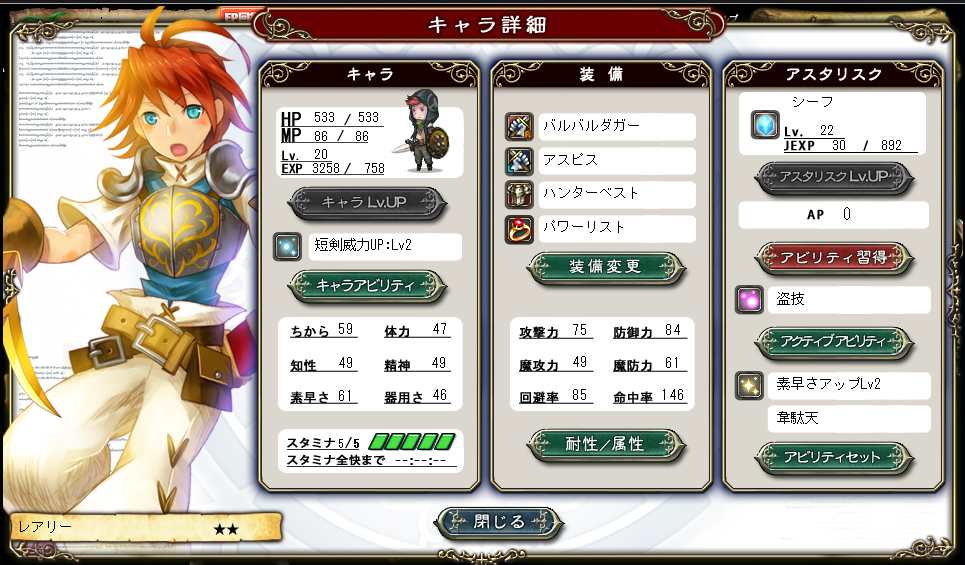Click the アスタリスク Lv.UP button
The width and height of the screenshot is (965, 565).
point(834,177)
